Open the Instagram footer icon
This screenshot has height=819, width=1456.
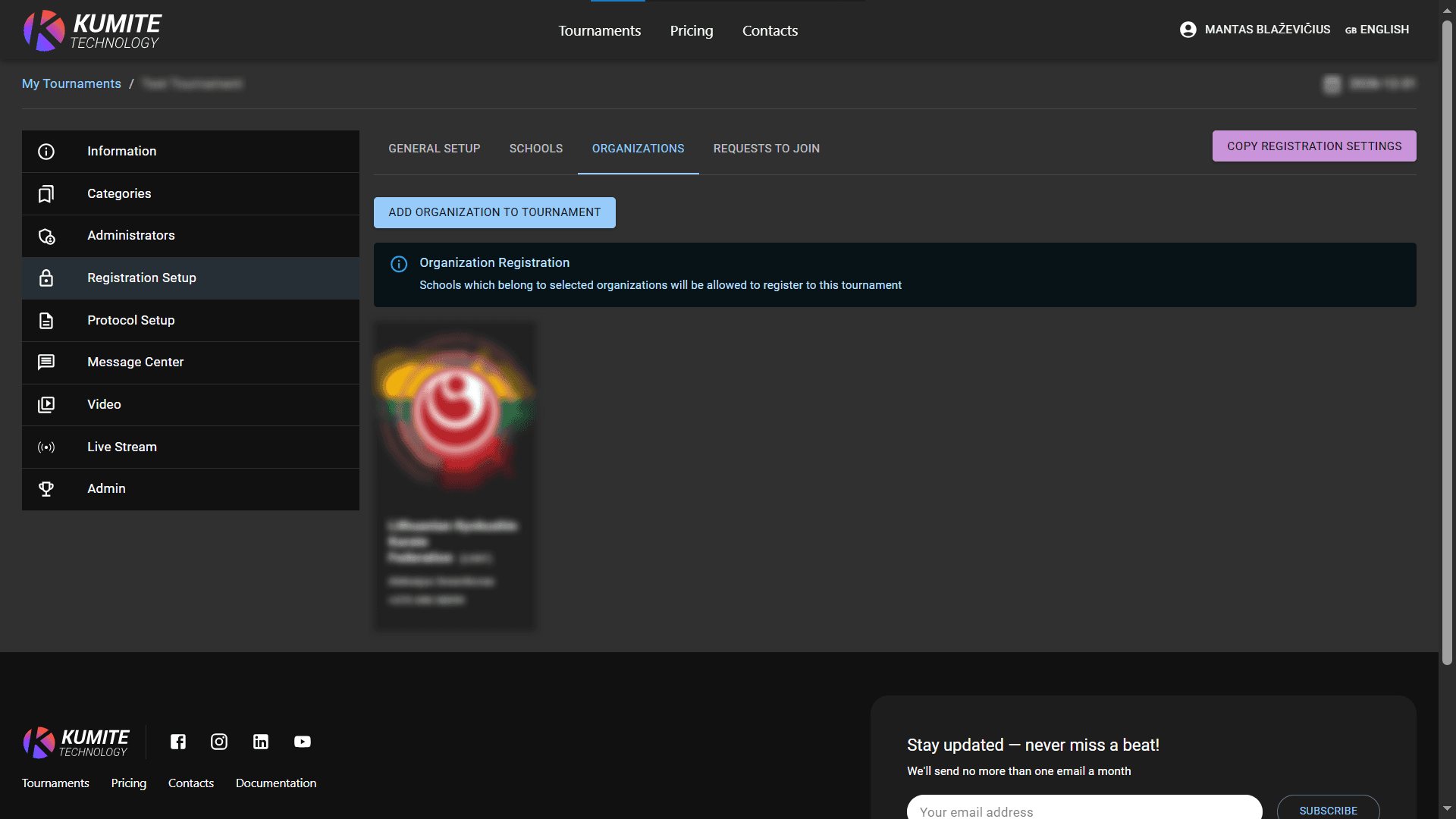tap(219, 742)
